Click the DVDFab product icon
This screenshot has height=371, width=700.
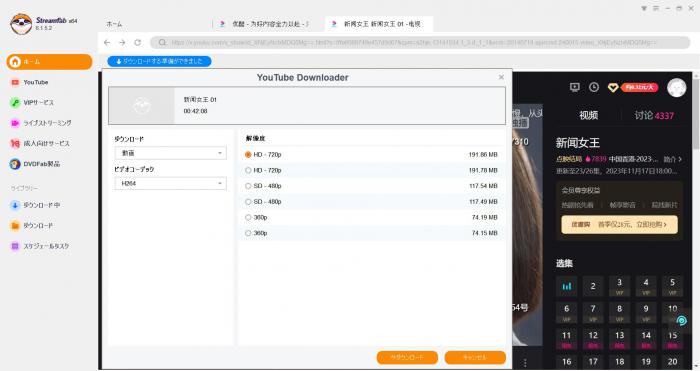[x=15, y=164]
